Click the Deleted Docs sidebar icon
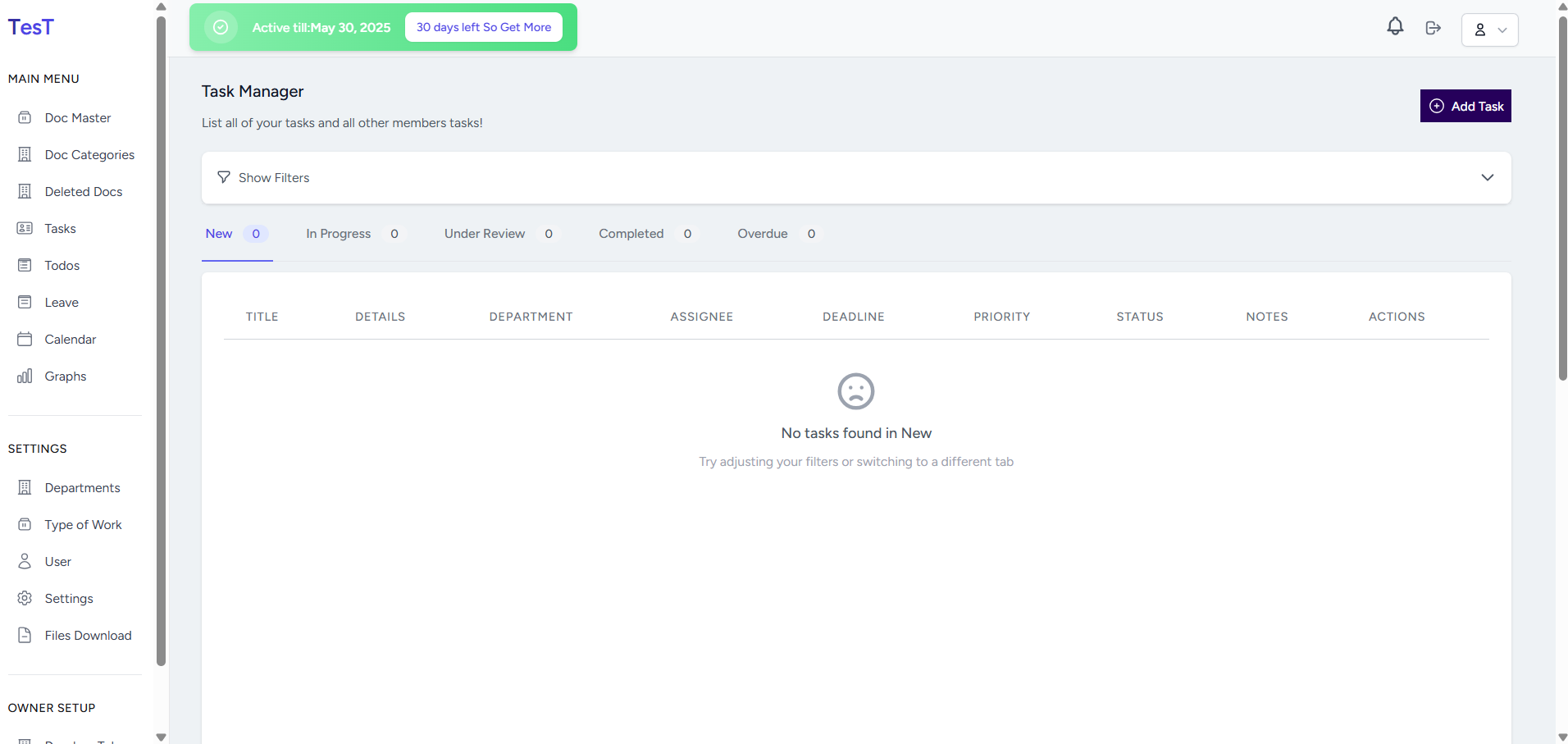Screen dimensions: 1568x744 (25, 191)
